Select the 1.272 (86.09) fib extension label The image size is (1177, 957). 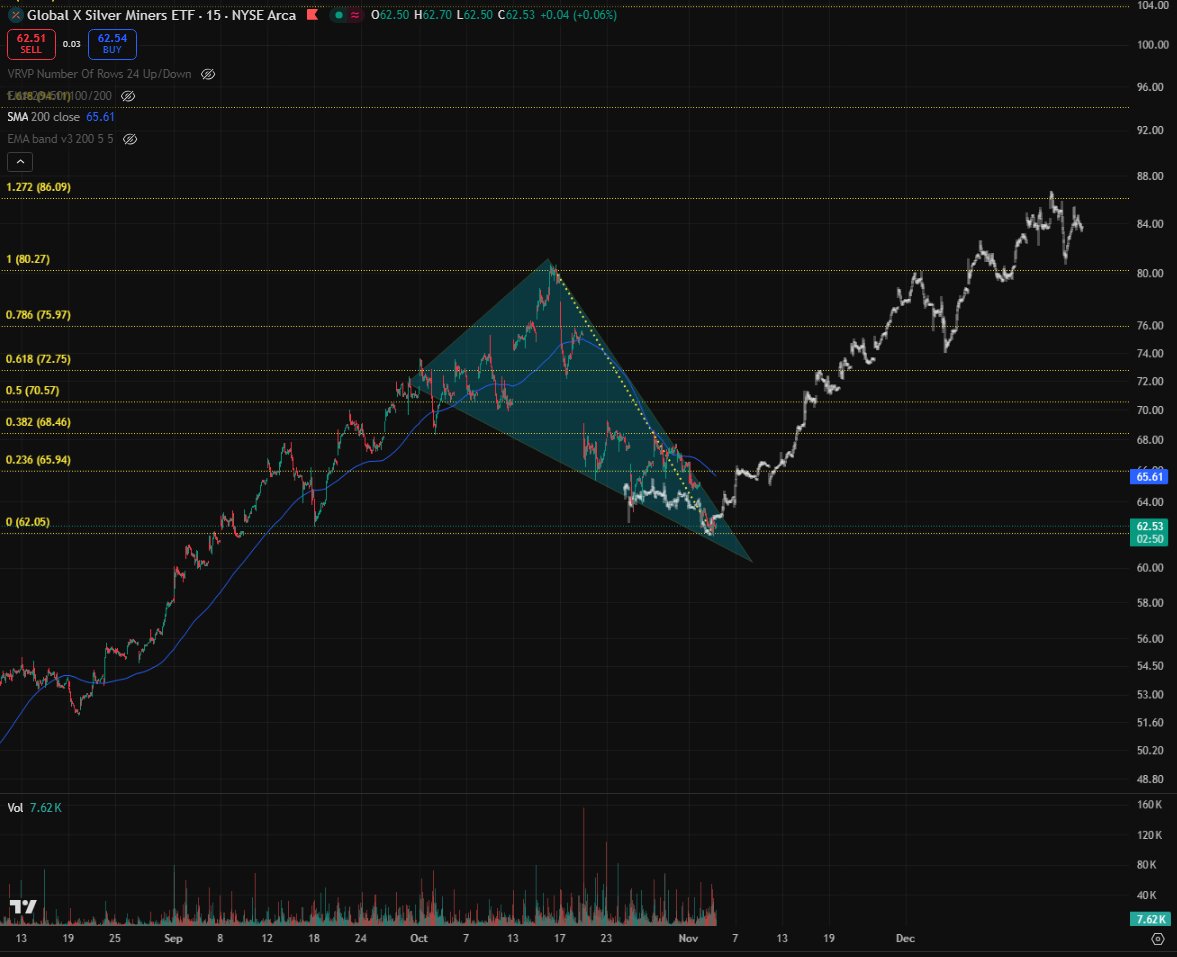[38, 187]
